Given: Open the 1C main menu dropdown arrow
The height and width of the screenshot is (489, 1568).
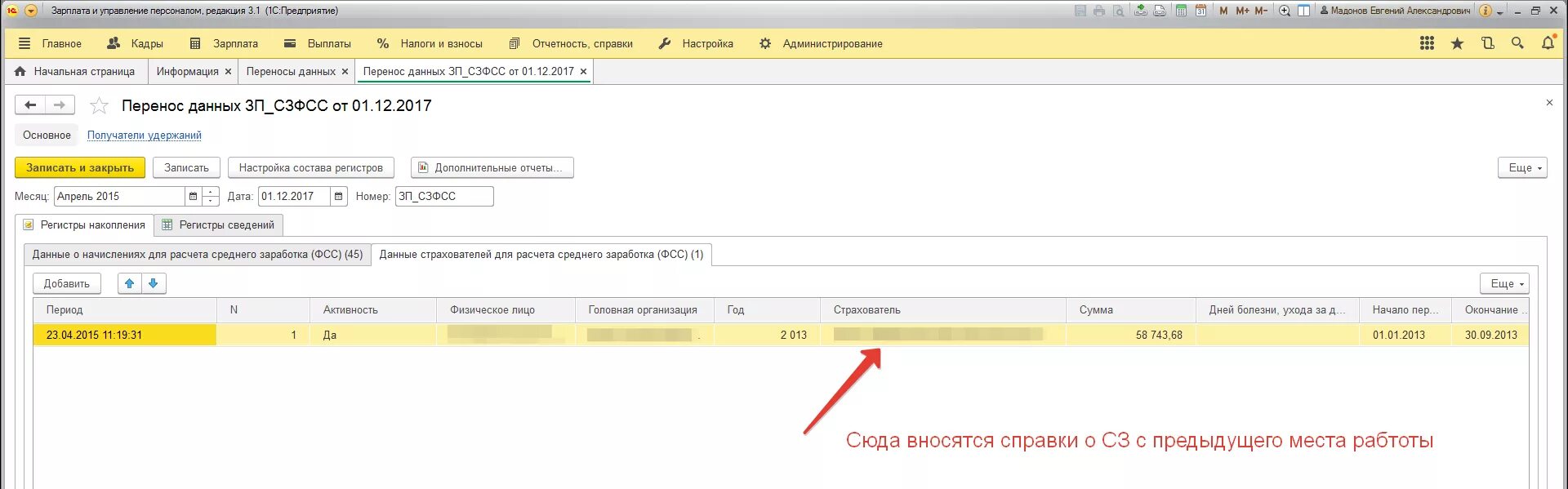Looking at the screenshot, I should click(x=31, y=11).
